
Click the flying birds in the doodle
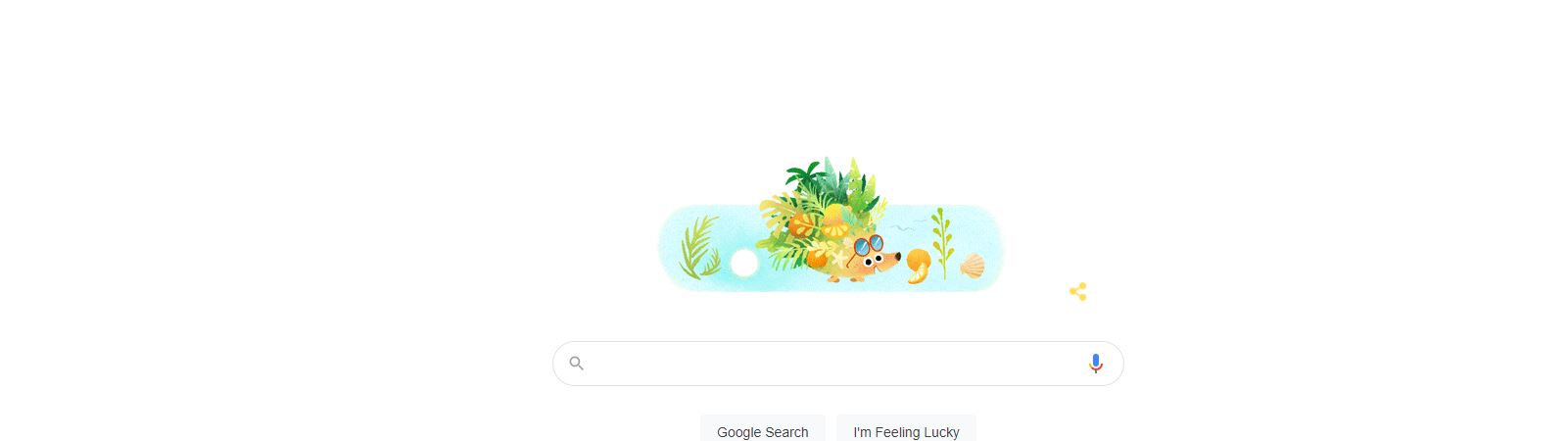pyautogui.click(x=908, y=225)
